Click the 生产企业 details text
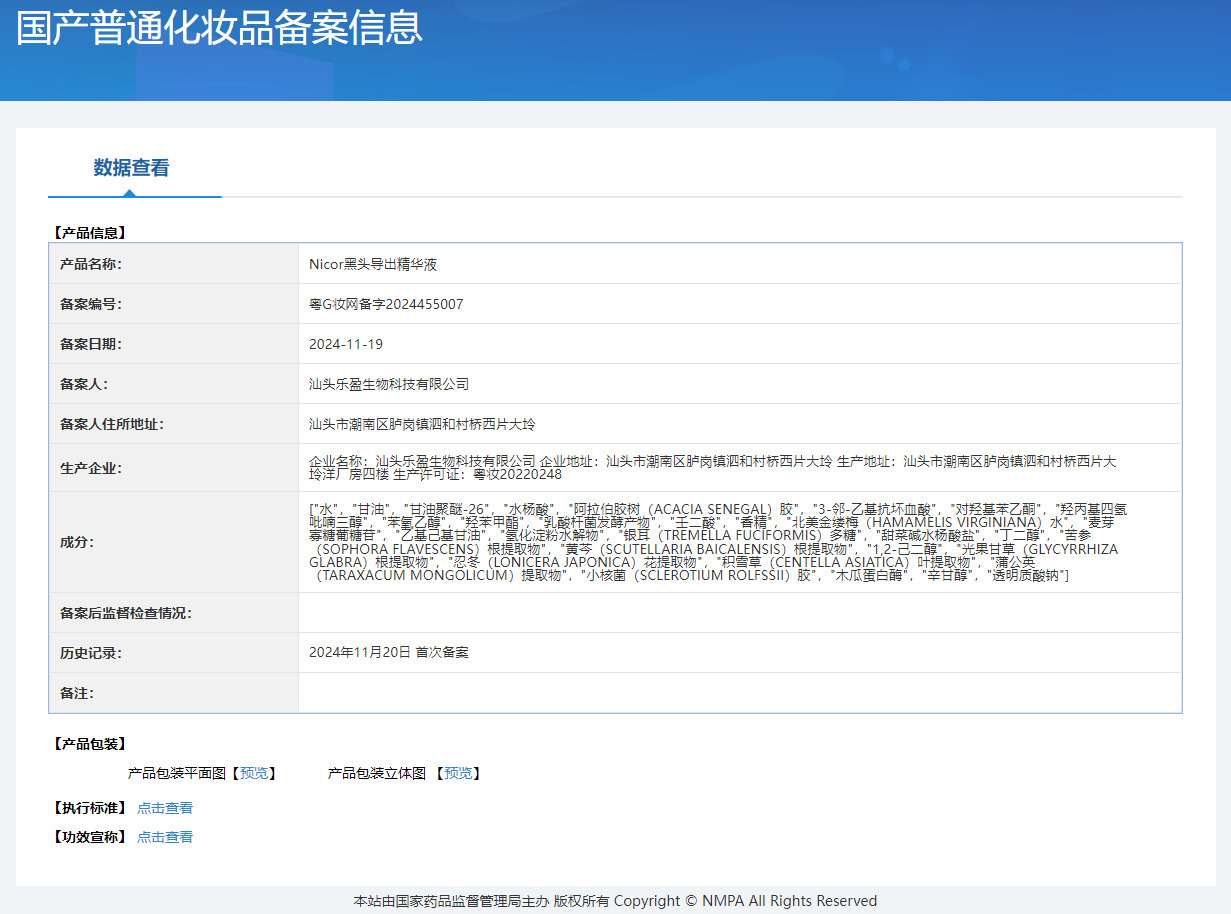 [x=712, y=467]
